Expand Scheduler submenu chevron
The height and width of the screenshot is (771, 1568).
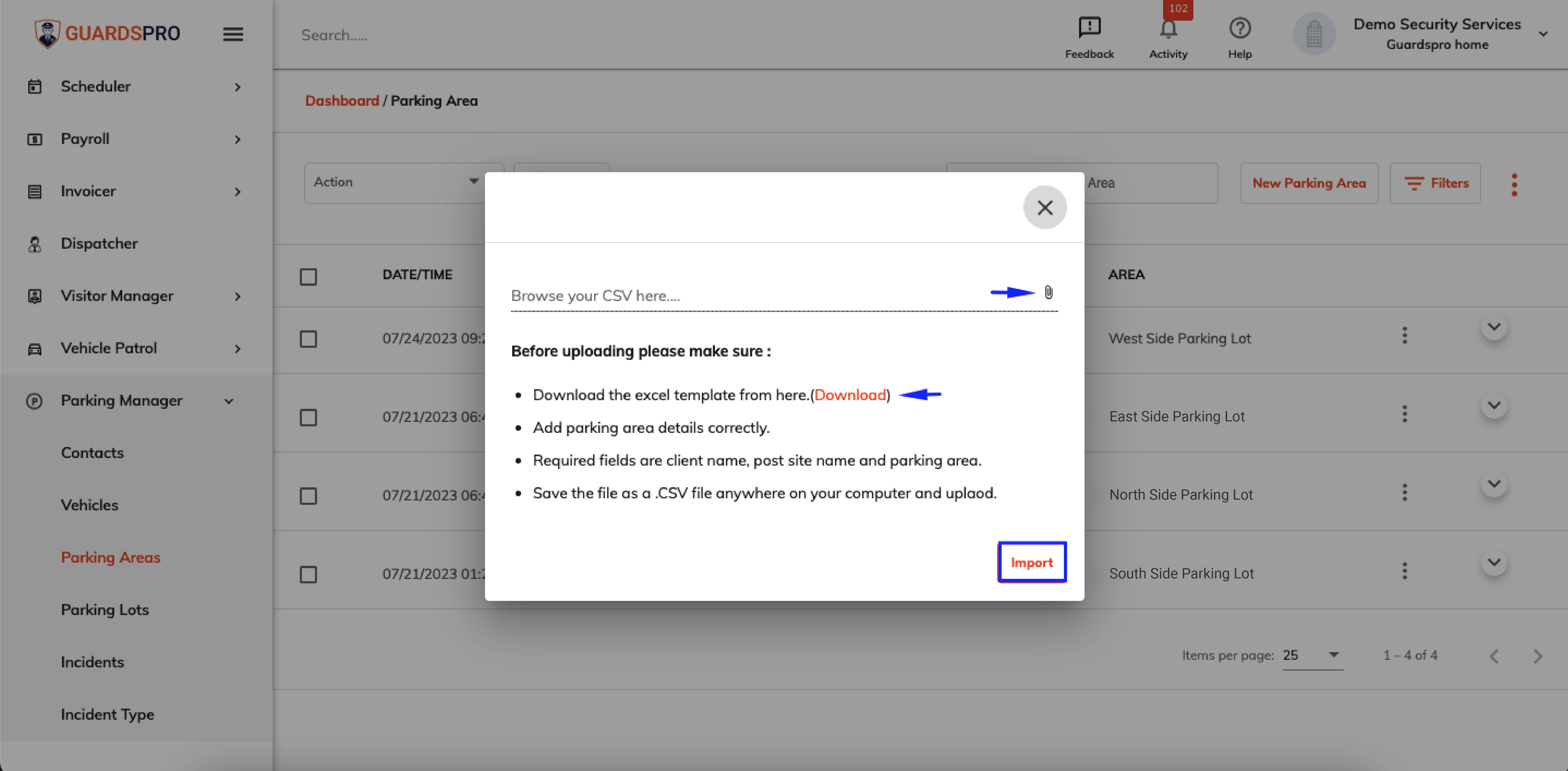237,87
